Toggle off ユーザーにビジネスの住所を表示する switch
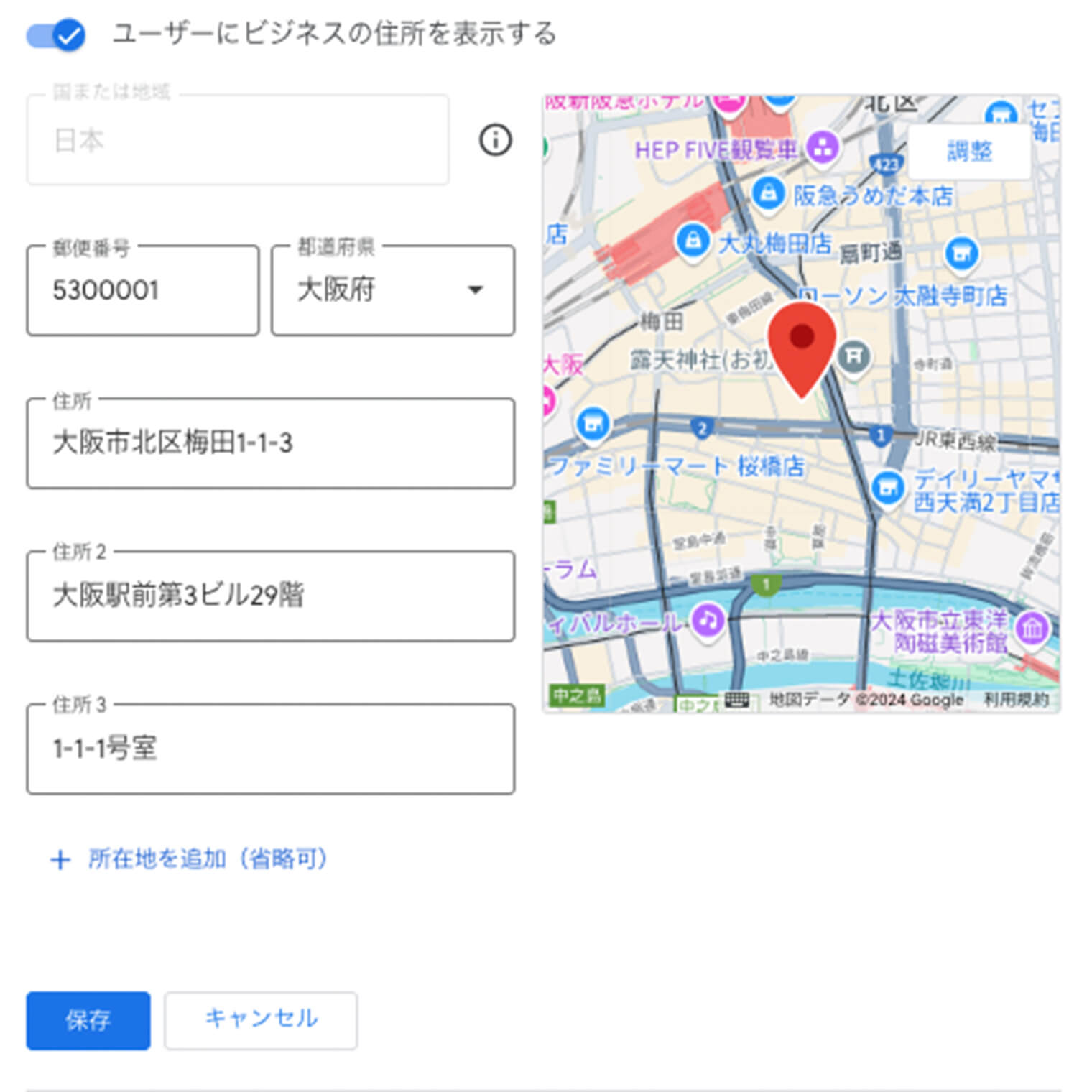 click(x=56, y=34)
